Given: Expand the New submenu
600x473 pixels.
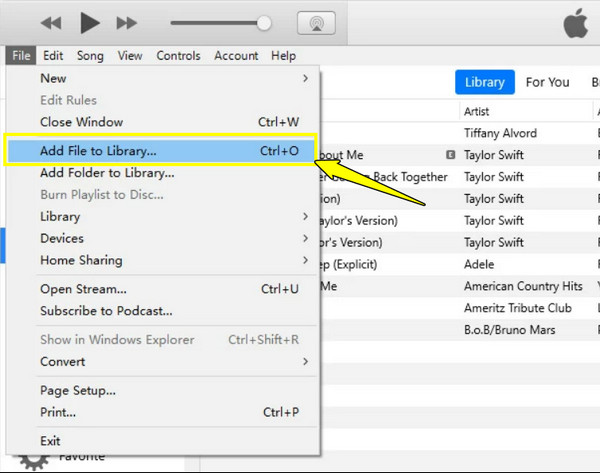Looking at the screenshot, I should 163,78.
